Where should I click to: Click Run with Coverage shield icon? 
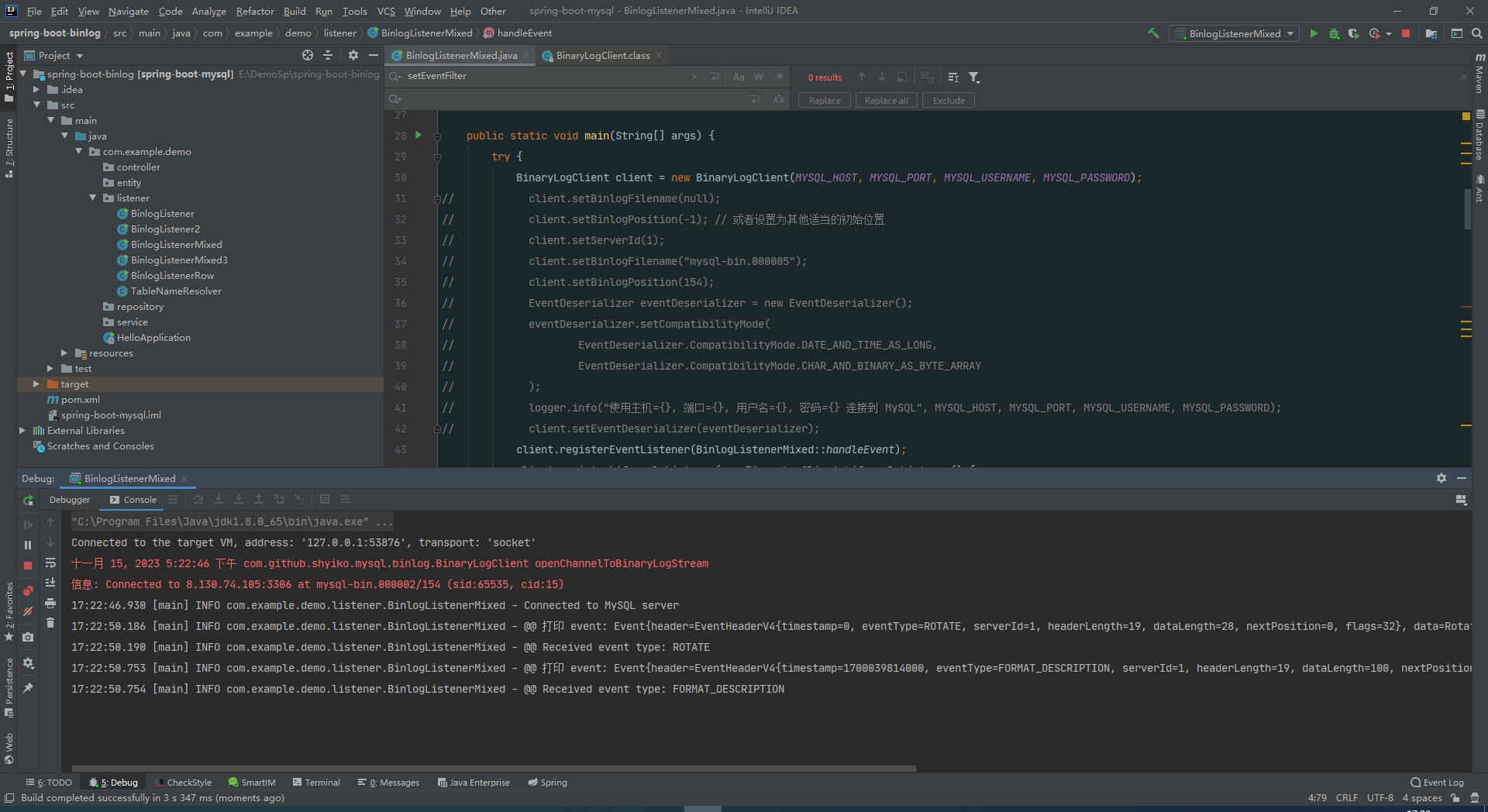(1353, 33)
